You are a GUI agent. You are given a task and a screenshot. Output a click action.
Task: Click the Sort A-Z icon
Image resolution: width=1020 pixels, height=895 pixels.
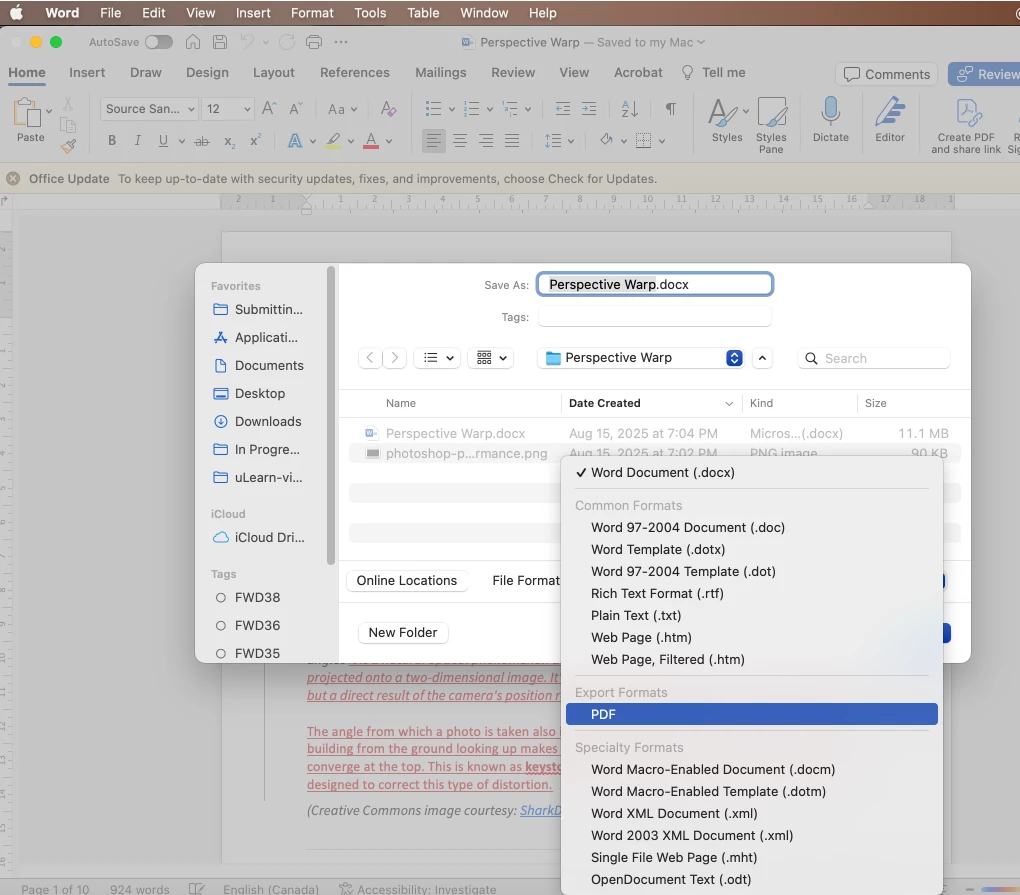point(630,109)
